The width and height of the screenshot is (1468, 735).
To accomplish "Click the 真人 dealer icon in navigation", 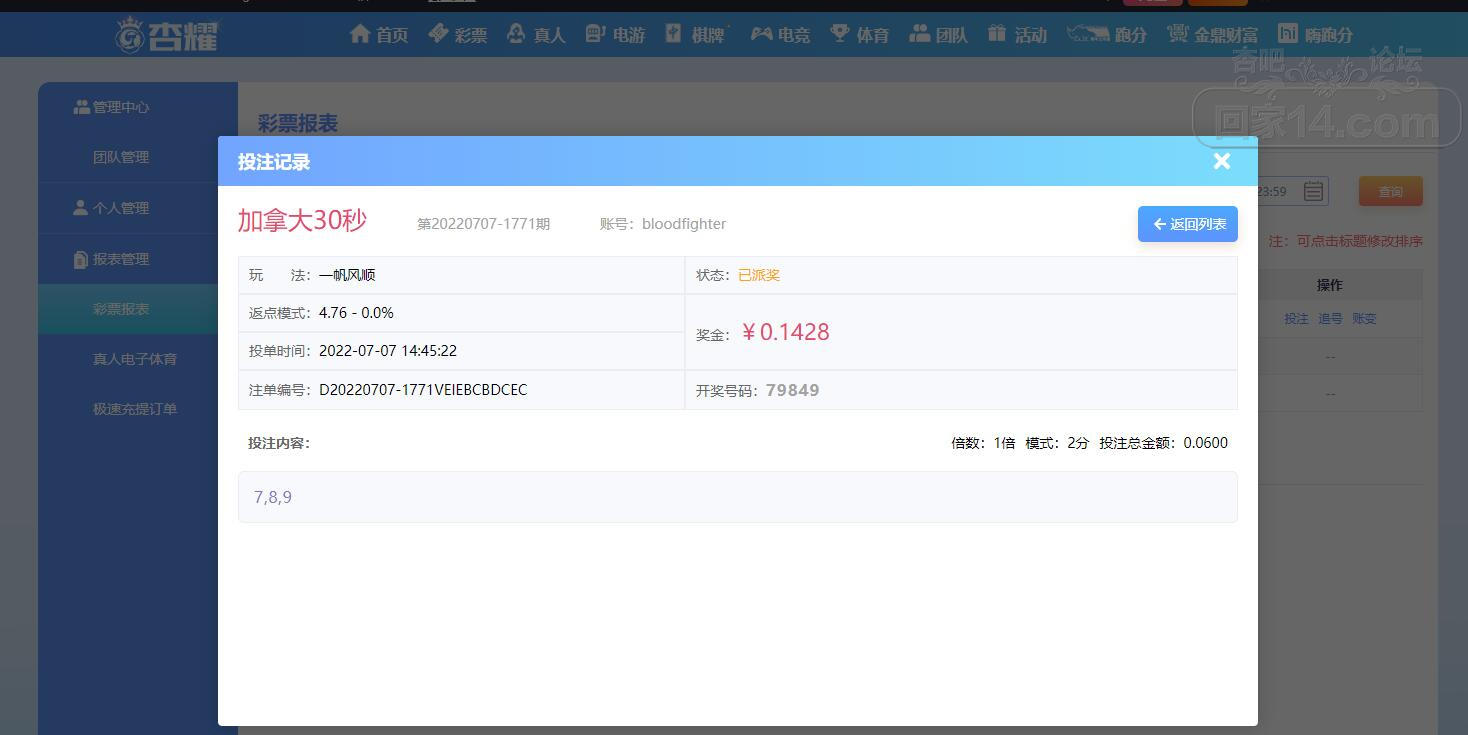I will (x=516, y=34).
